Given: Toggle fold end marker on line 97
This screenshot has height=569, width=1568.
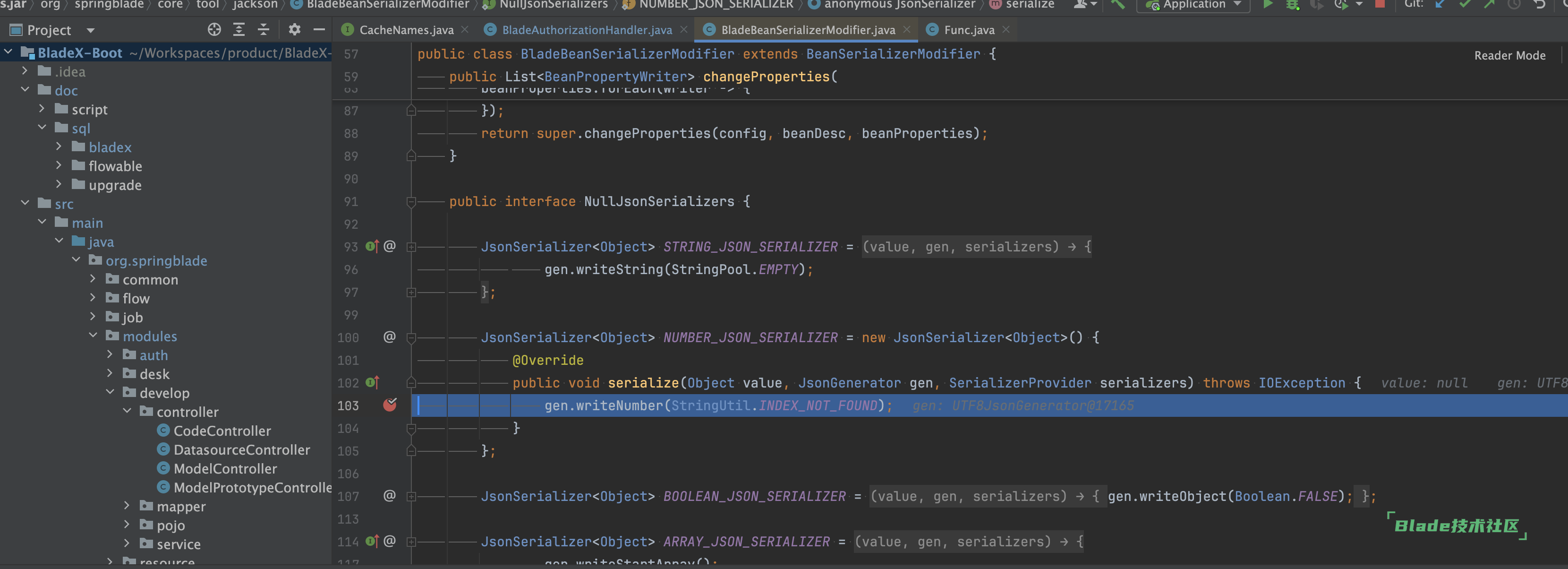Looking at the screenshot, I should (411, 293).
